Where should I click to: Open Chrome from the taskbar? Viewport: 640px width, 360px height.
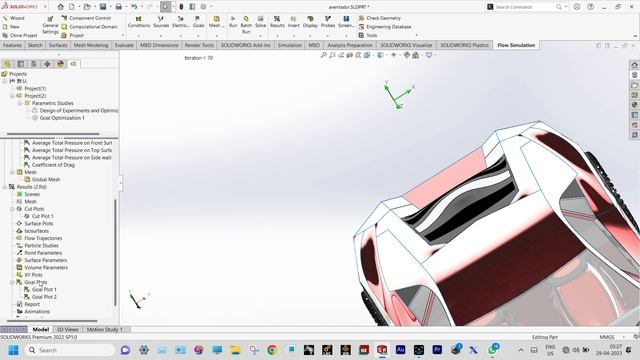coord(272,350)
